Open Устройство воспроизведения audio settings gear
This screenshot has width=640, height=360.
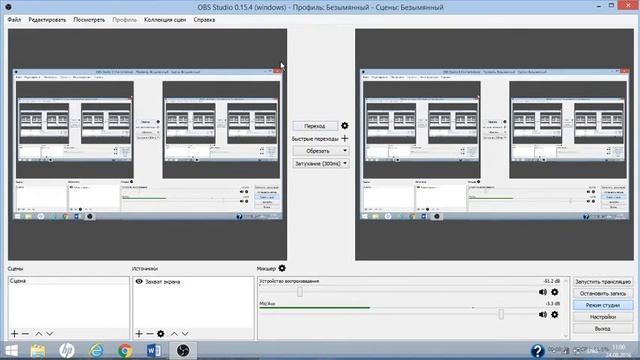(x=554, y=292)
